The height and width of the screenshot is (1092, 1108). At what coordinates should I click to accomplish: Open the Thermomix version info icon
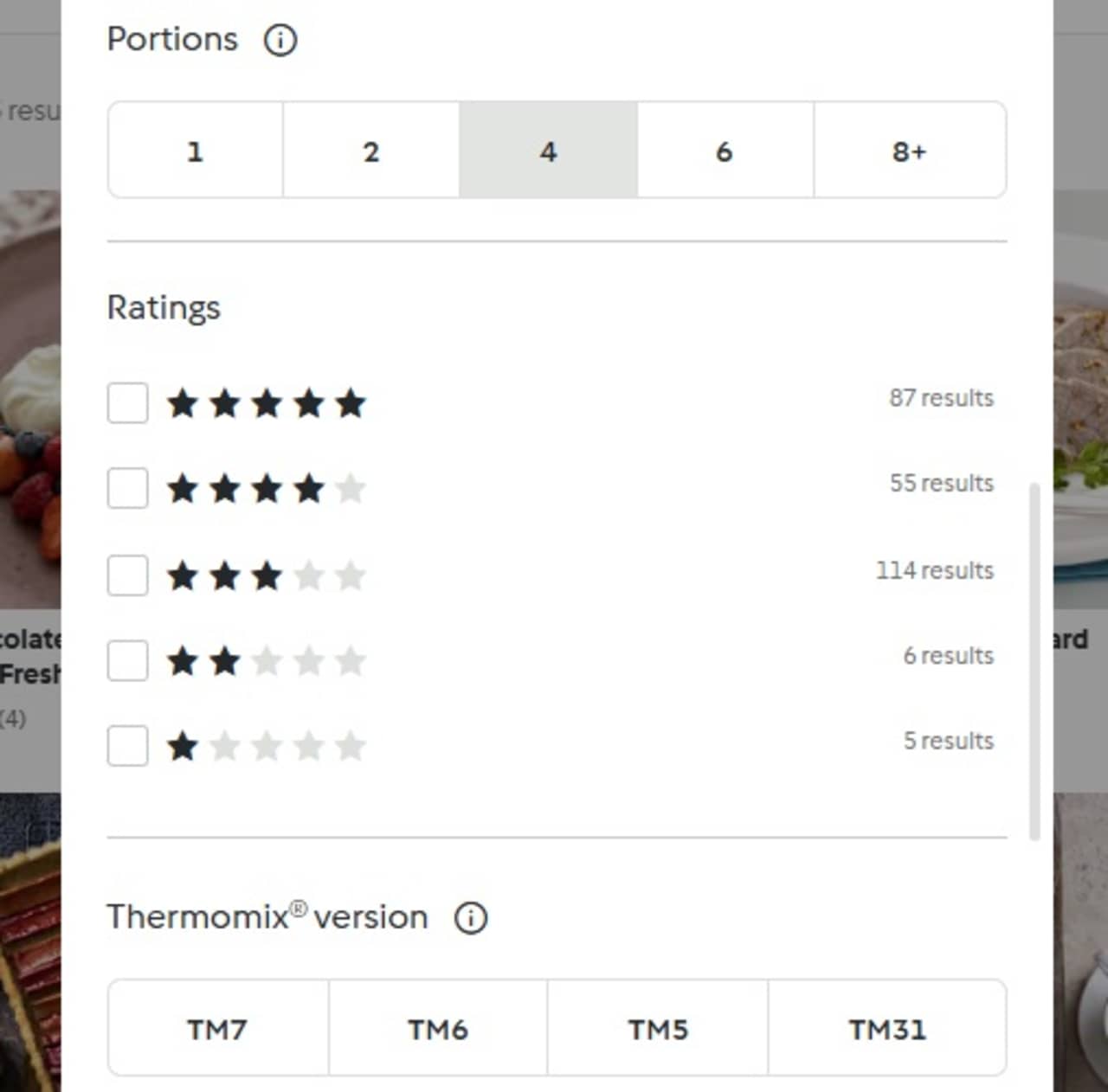pyautogui.click(x=471, y=917)
